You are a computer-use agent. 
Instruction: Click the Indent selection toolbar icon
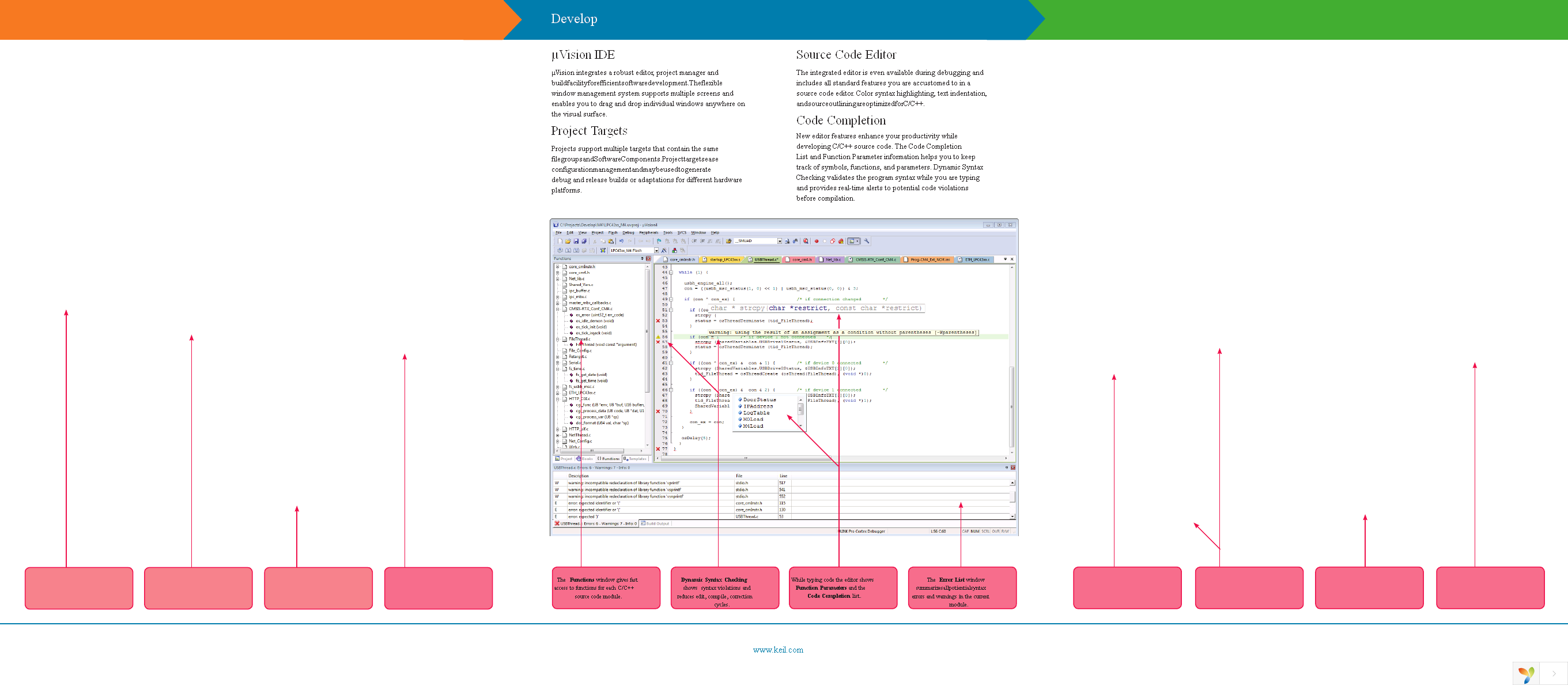coord(694,242)
